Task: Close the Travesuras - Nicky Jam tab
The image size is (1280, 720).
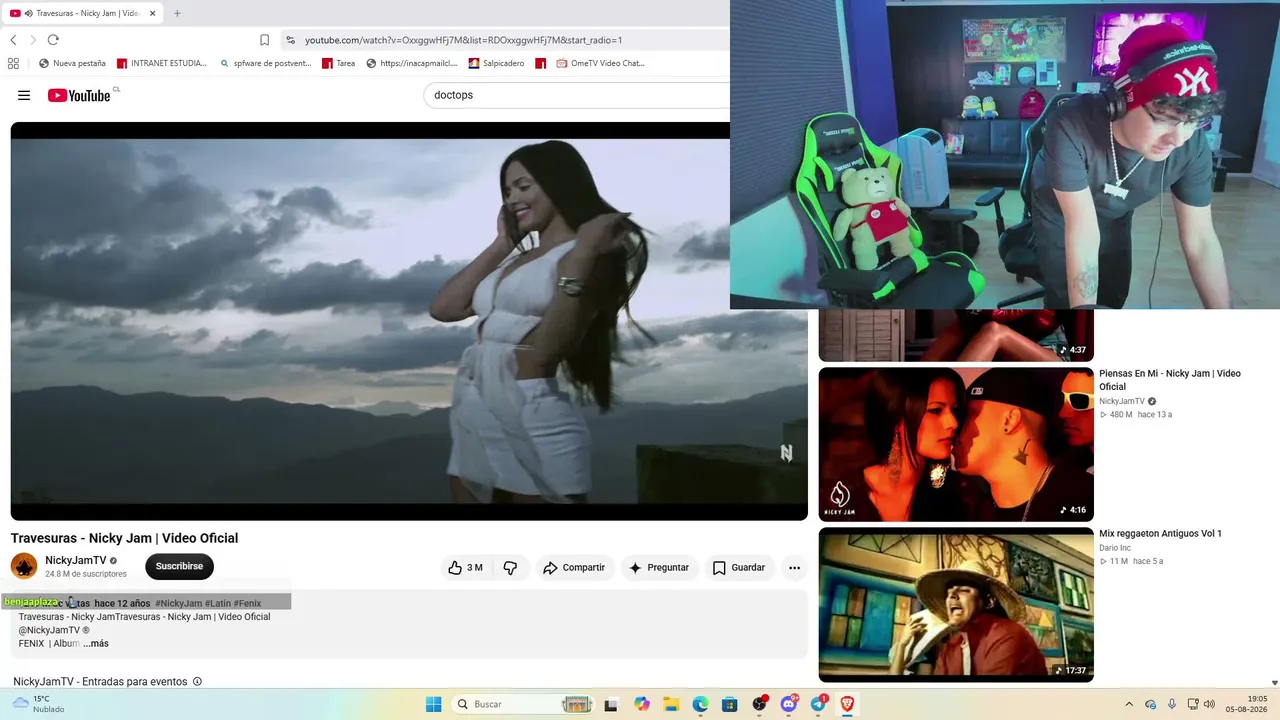Action: [152, 13]
